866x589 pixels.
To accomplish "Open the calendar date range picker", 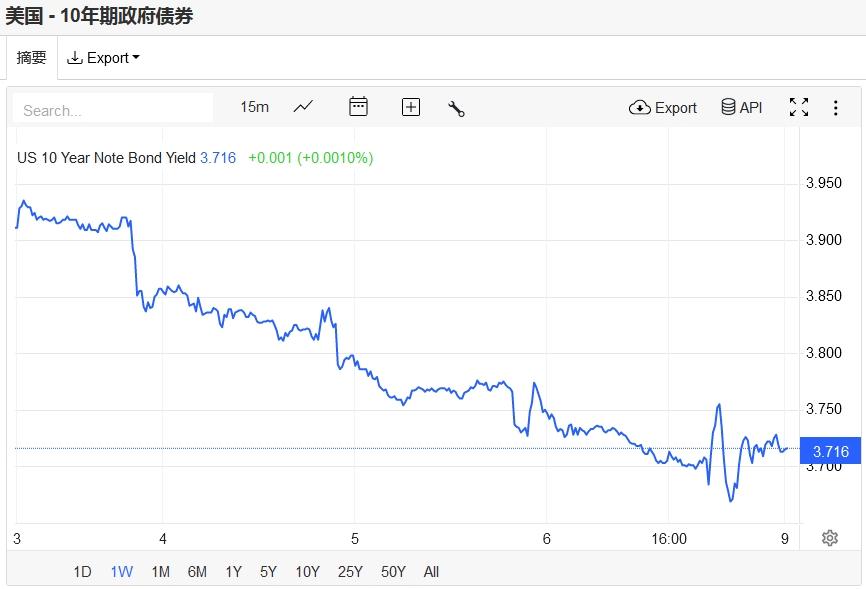I will click(x=358, y=107).
